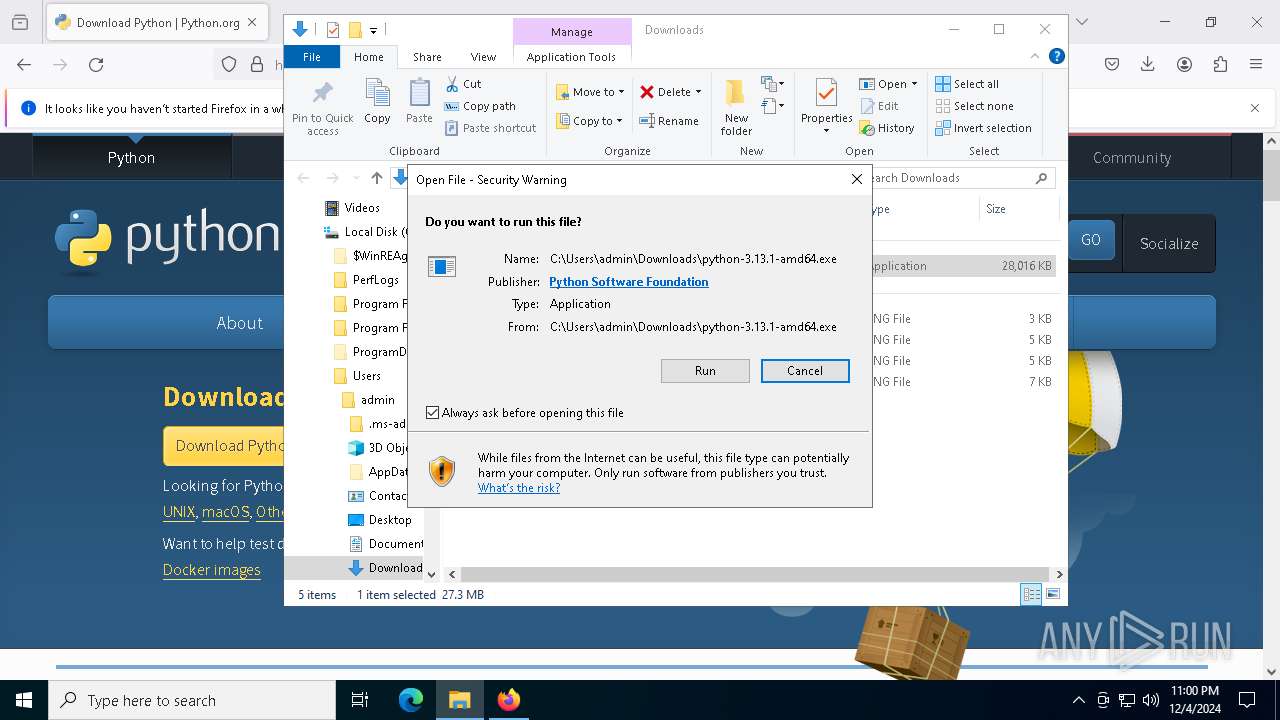Open the Application Tools tab
This screenshot has width=1280, height=720.
(571, 57)
